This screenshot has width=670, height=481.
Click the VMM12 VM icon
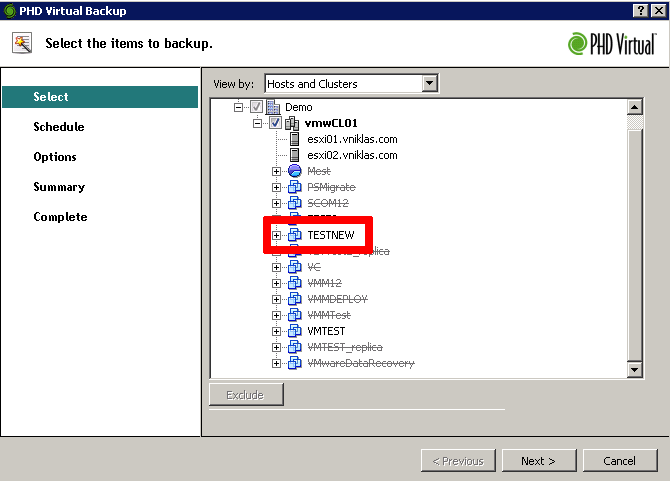click(x=295, y=283)
